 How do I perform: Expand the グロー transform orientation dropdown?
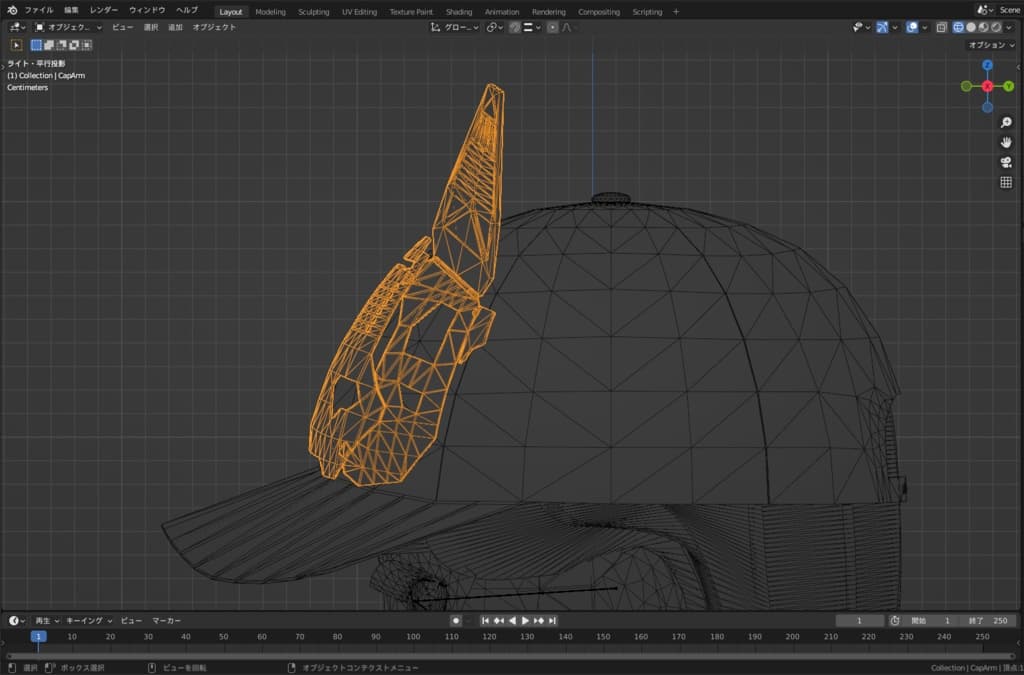455,27
